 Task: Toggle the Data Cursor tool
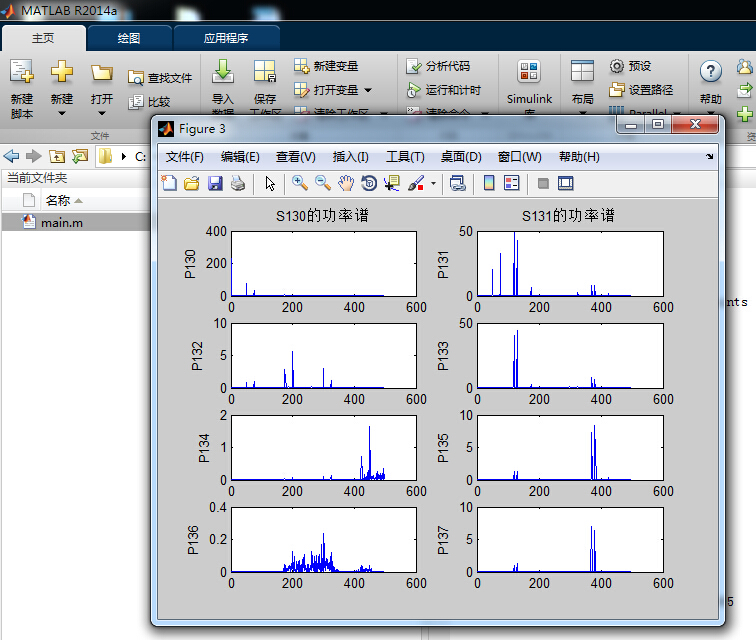[x=392, y=183]
